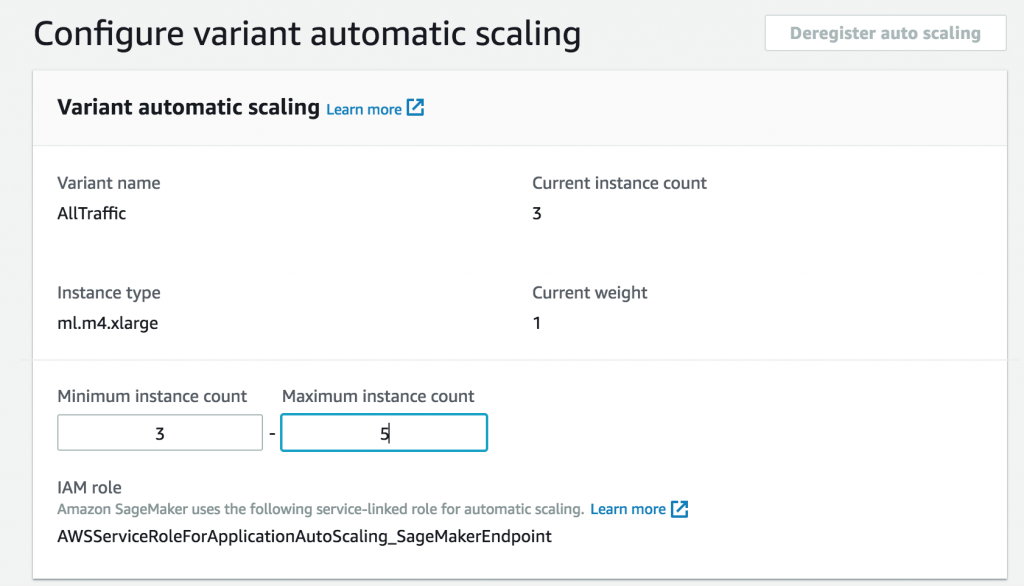
Task: Click the Deregister auto scaling button
Action: [884, 33]
